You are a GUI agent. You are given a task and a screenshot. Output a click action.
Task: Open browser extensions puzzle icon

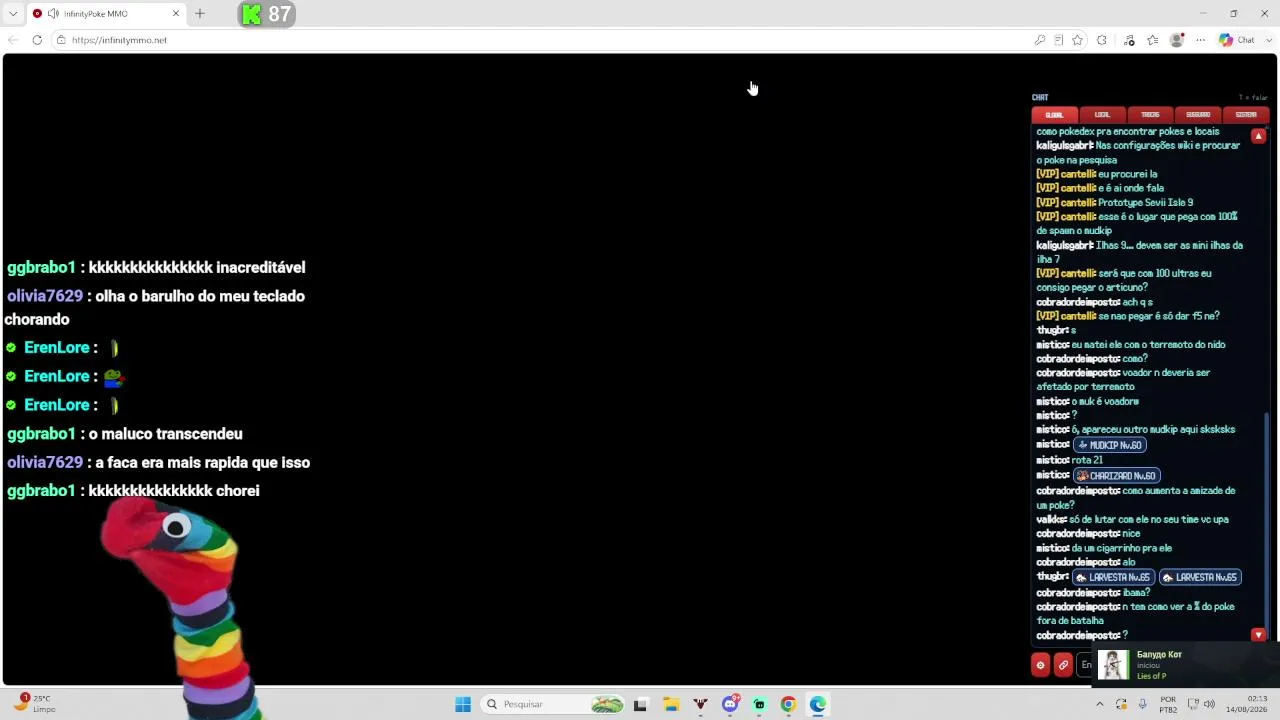(x=1102, y=40)
